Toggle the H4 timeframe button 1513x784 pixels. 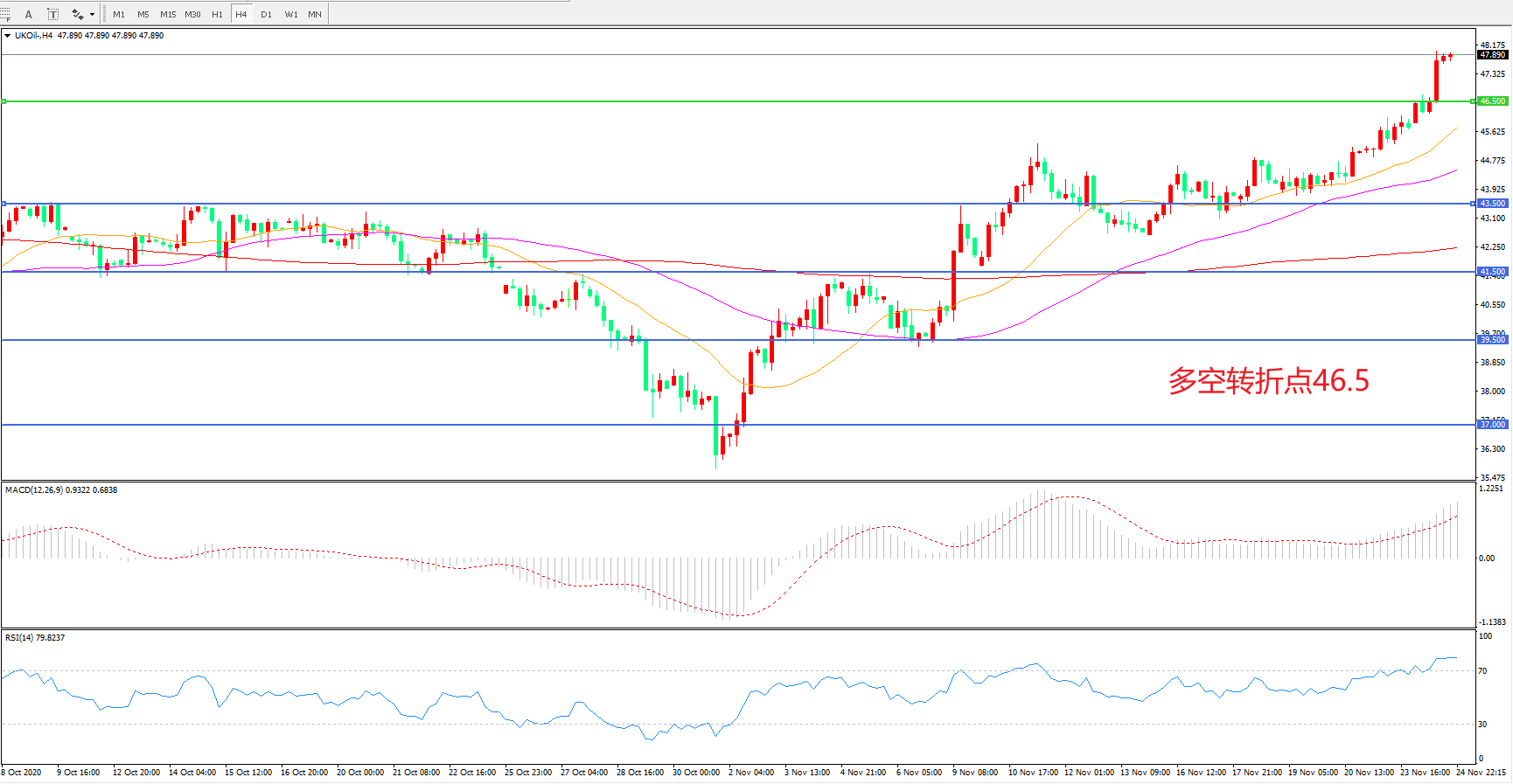tap(241, 14)
